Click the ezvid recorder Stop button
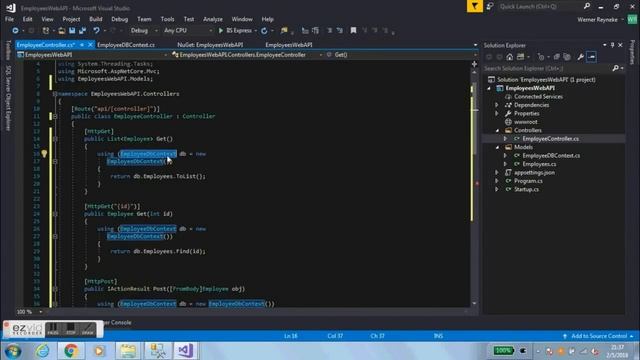Screen dimensions: 640x360 [71, 329]
